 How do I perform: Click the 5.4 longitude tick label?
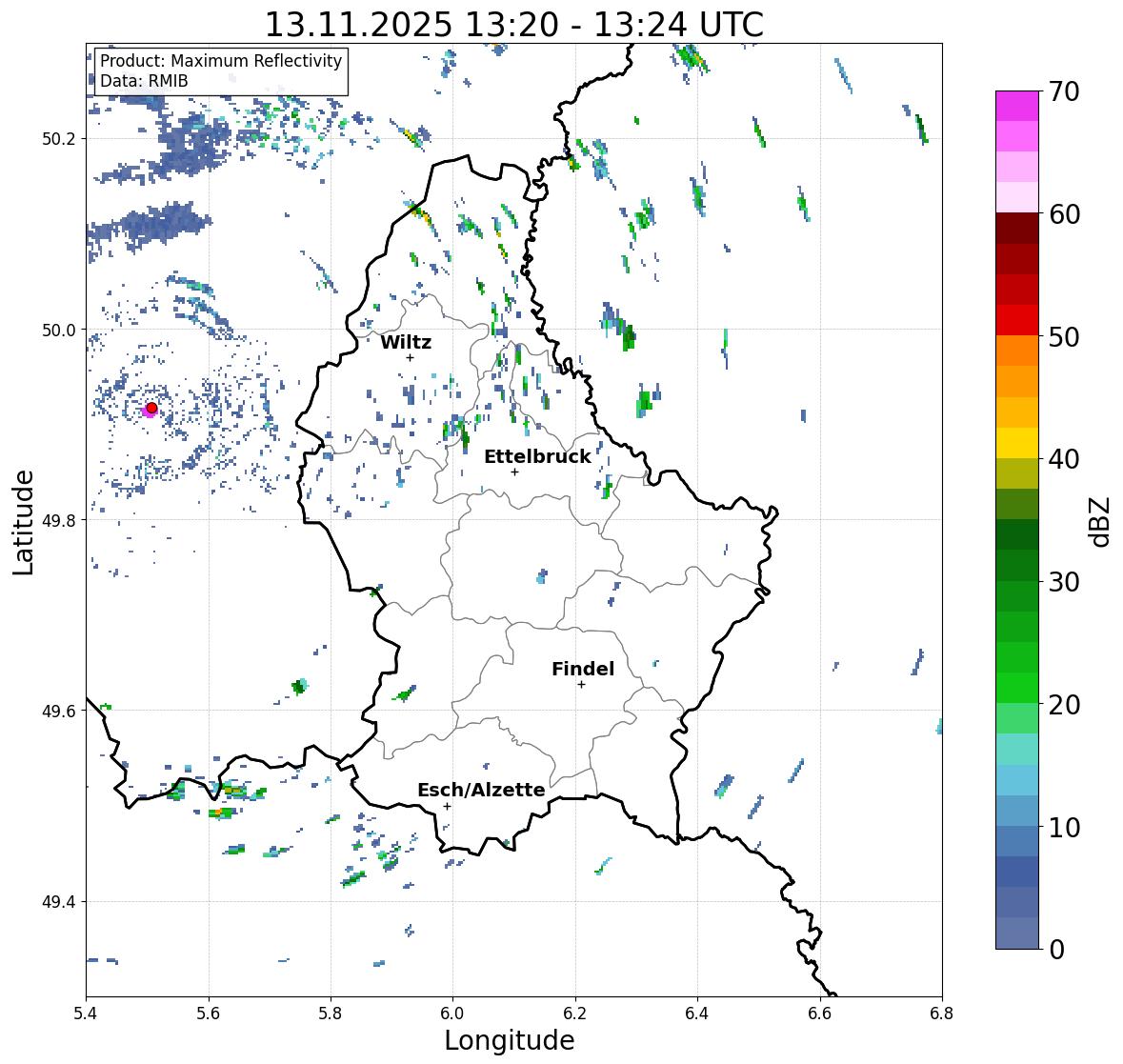(x=86, y=1014)
